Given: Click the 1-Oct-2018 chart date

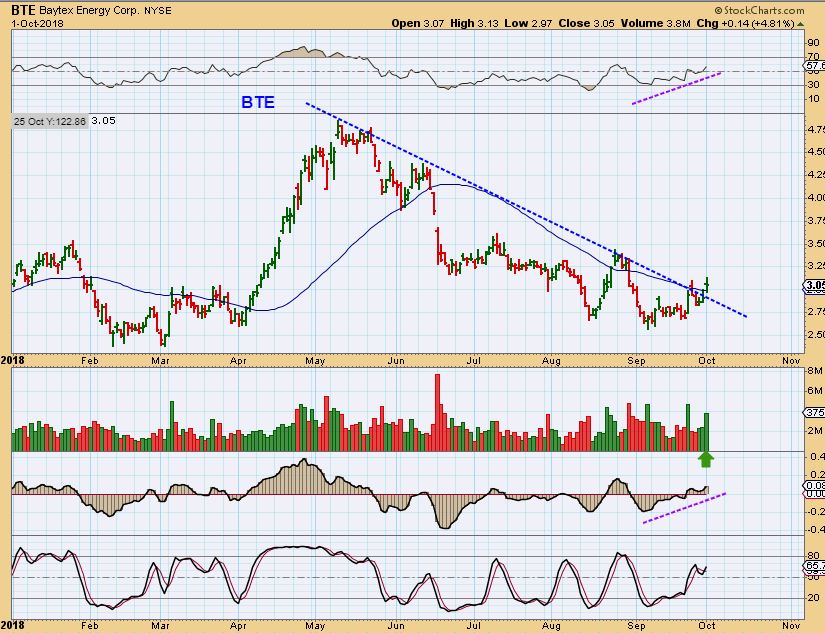Looking at the screenshot, I should pos(37,24).
